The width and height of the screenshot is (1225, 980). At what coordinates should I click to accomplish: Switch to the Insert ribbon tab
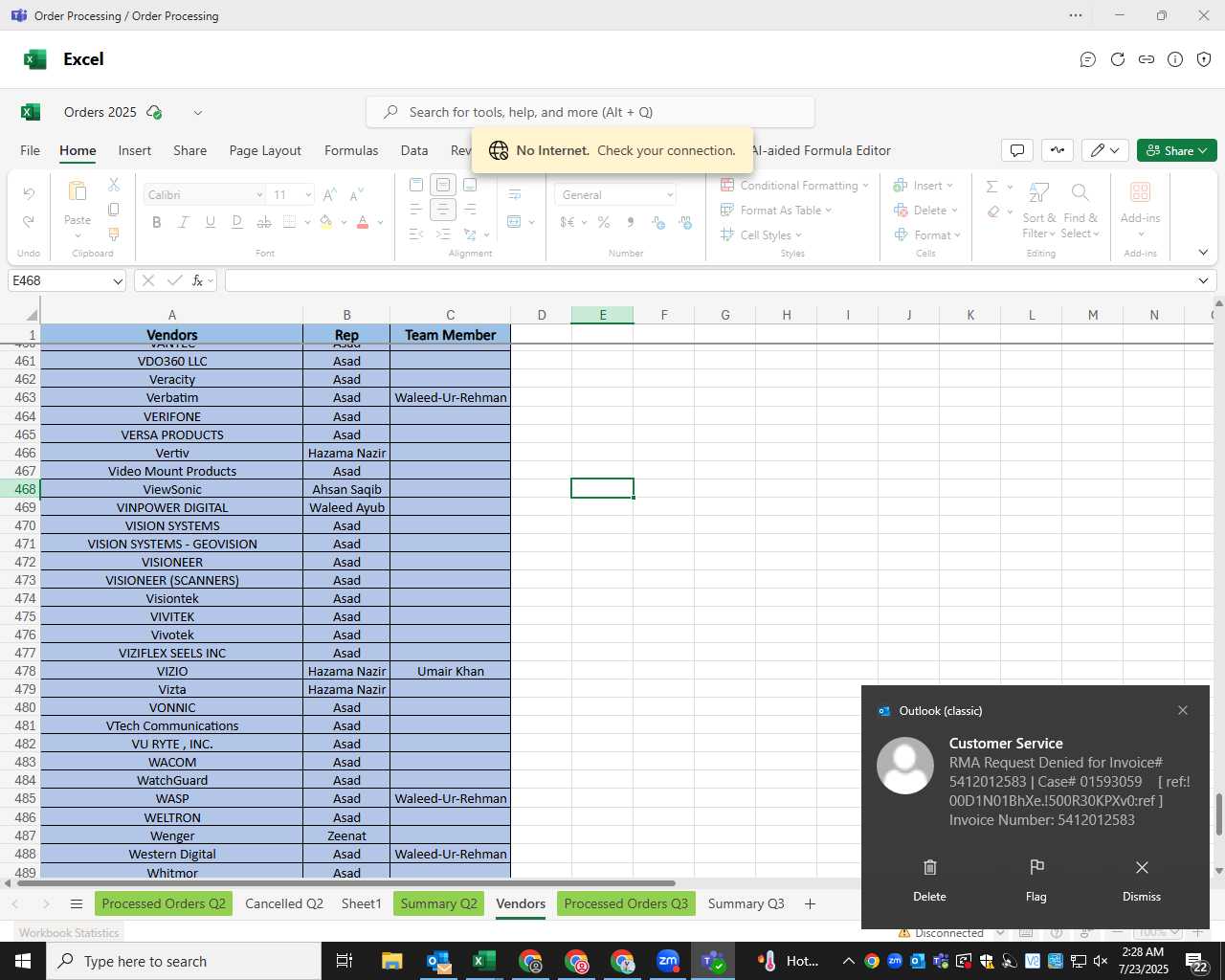coord(135,150)
